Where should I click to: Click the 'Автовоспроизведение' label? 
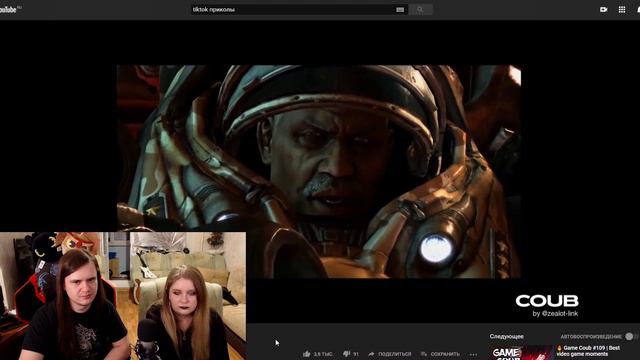coord(591,336)
